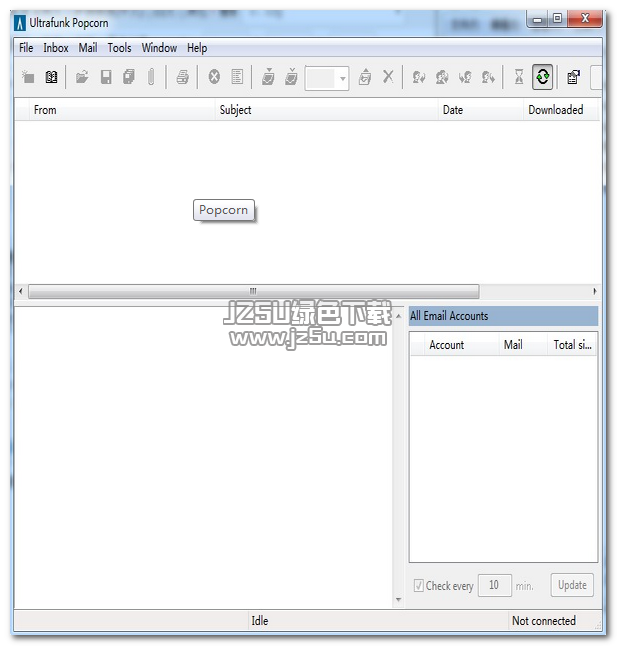This screenshot has width=617, height=646.
Task: Click the paperclip attachment icon
Action: pyautogui.click(x=151, y=77)
